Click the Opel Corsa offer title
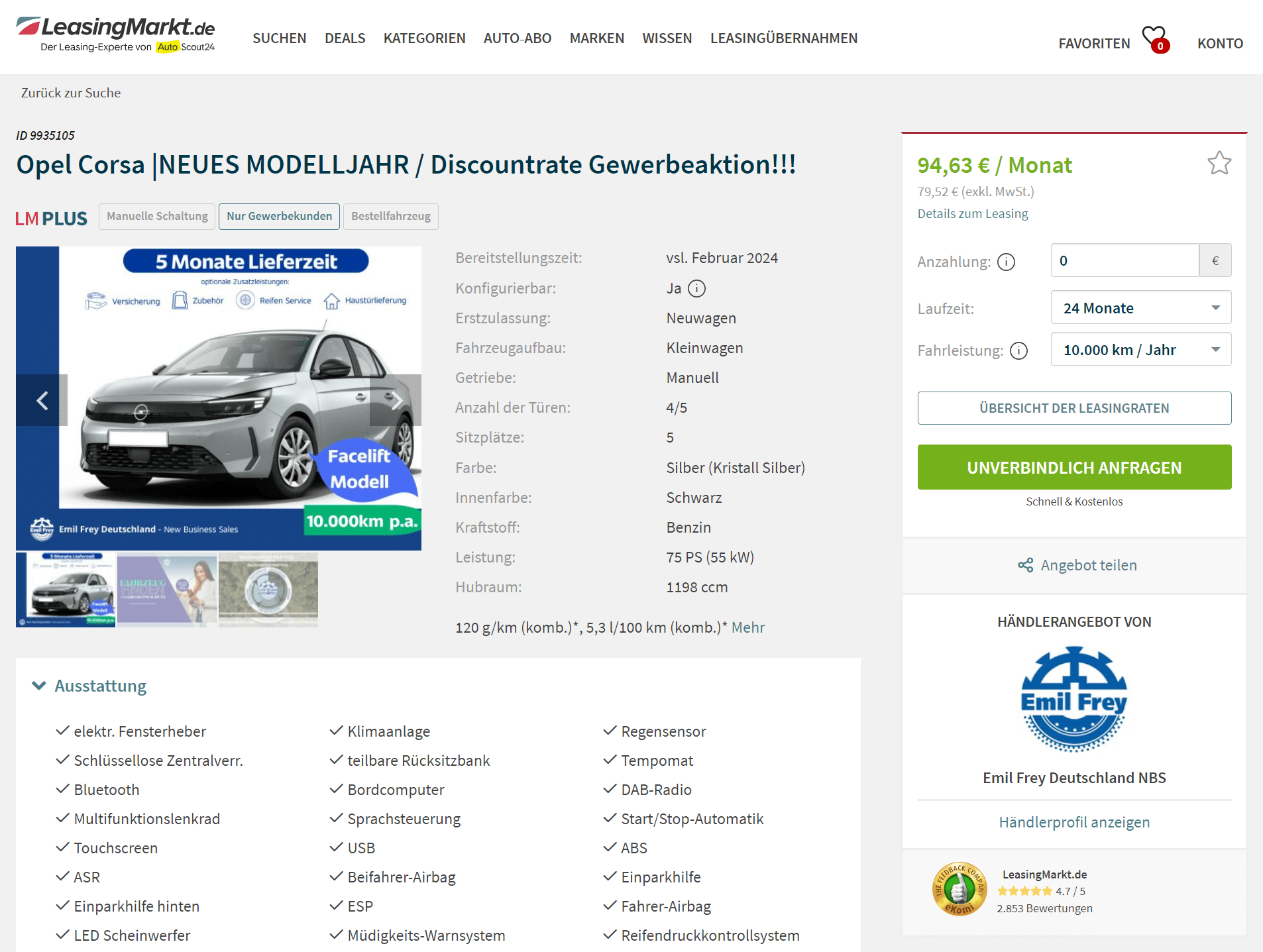 click(406, 165)
